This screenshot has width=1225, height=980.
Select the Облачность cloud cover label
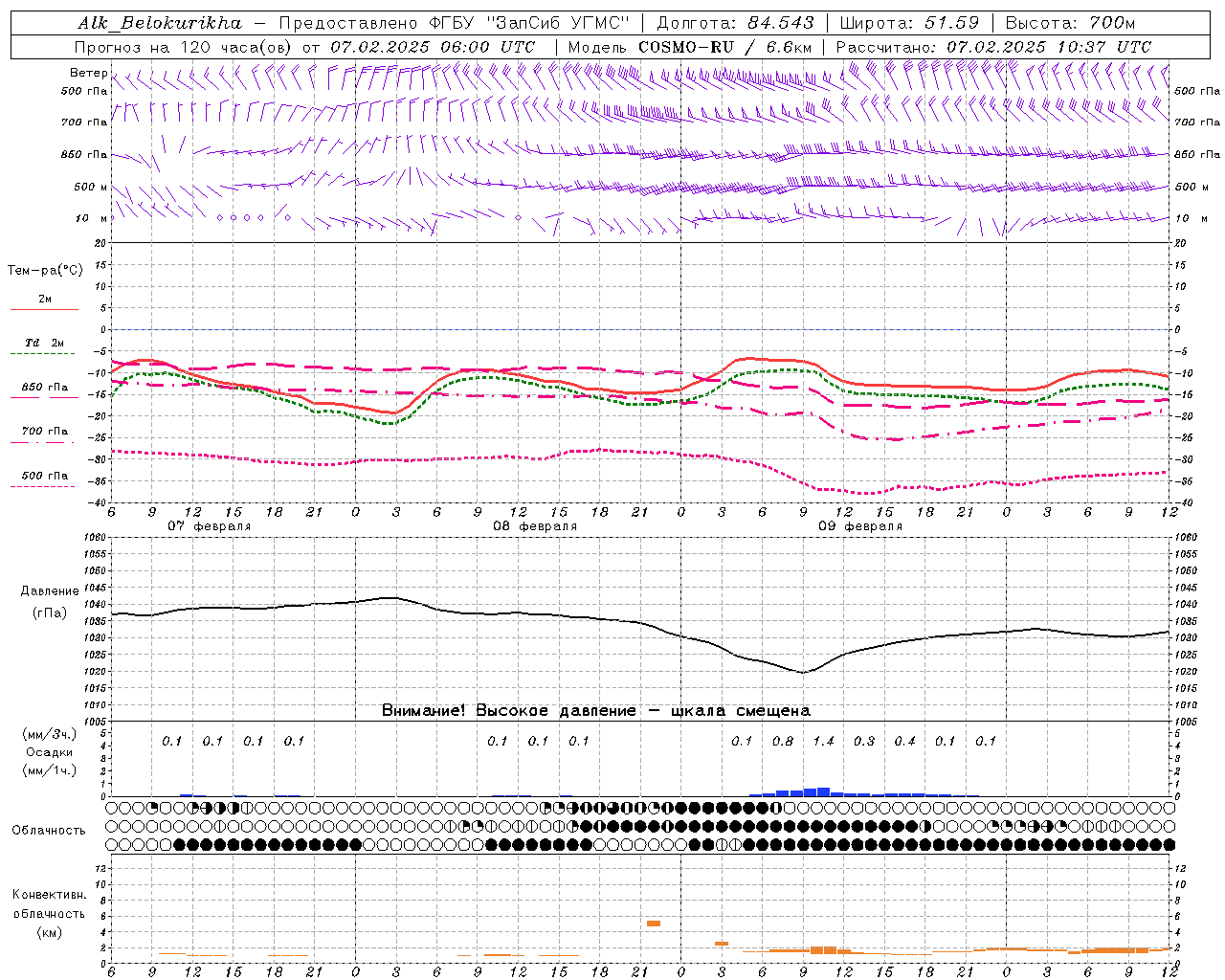tap(49, 831)
